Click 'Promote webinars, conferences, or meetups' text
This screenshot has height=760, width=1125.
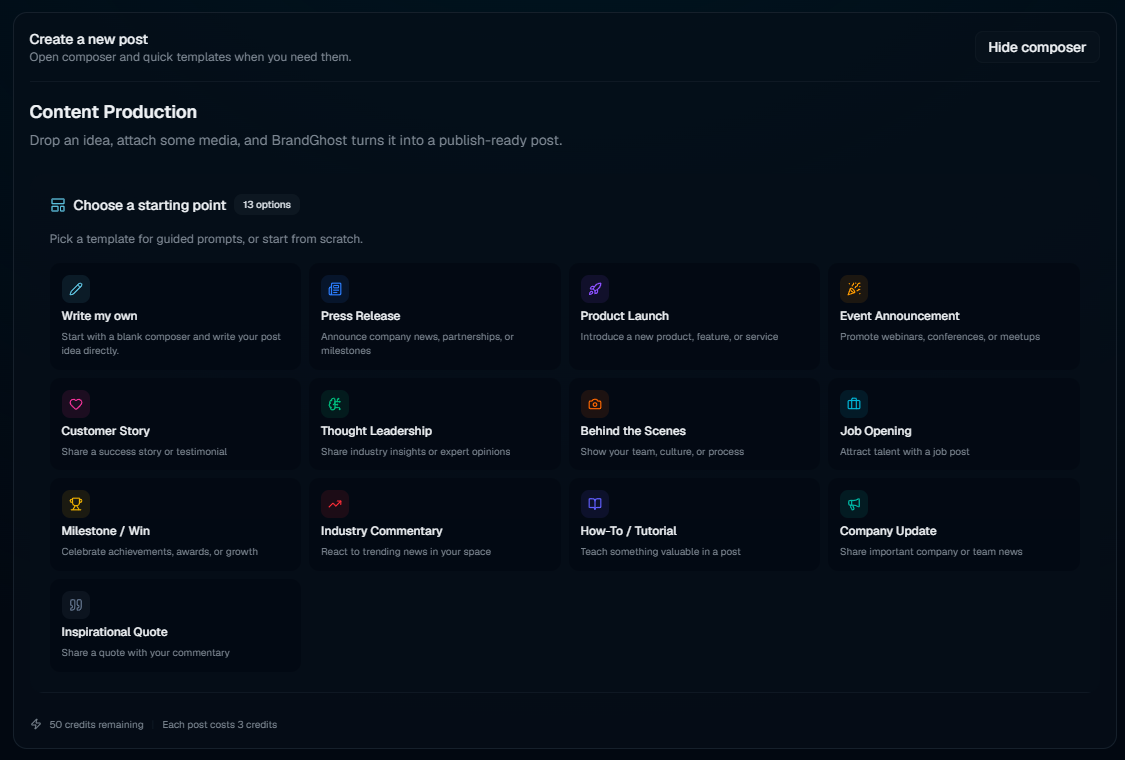939,337
